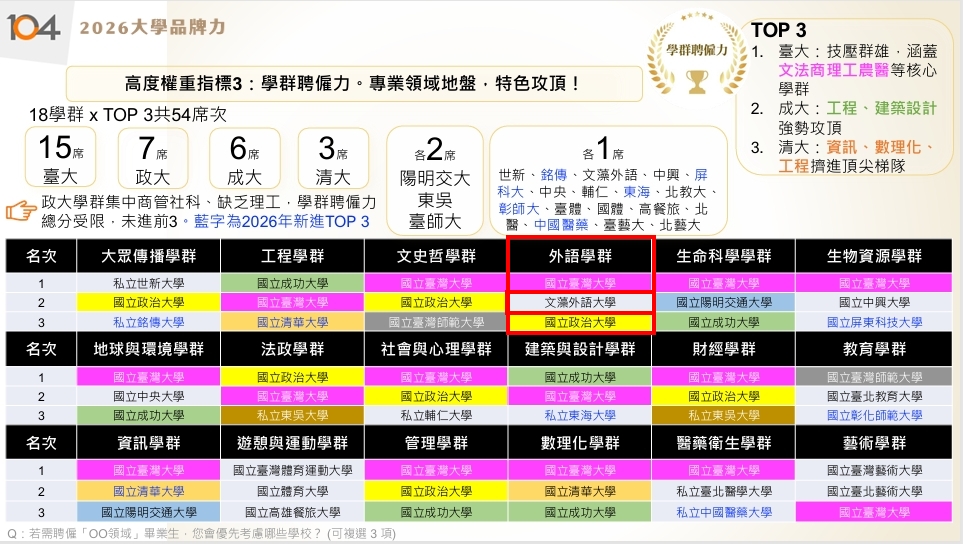The image size is (963, 544).
Task: Select the 資訊學群 column header
Action: [148, 442]
